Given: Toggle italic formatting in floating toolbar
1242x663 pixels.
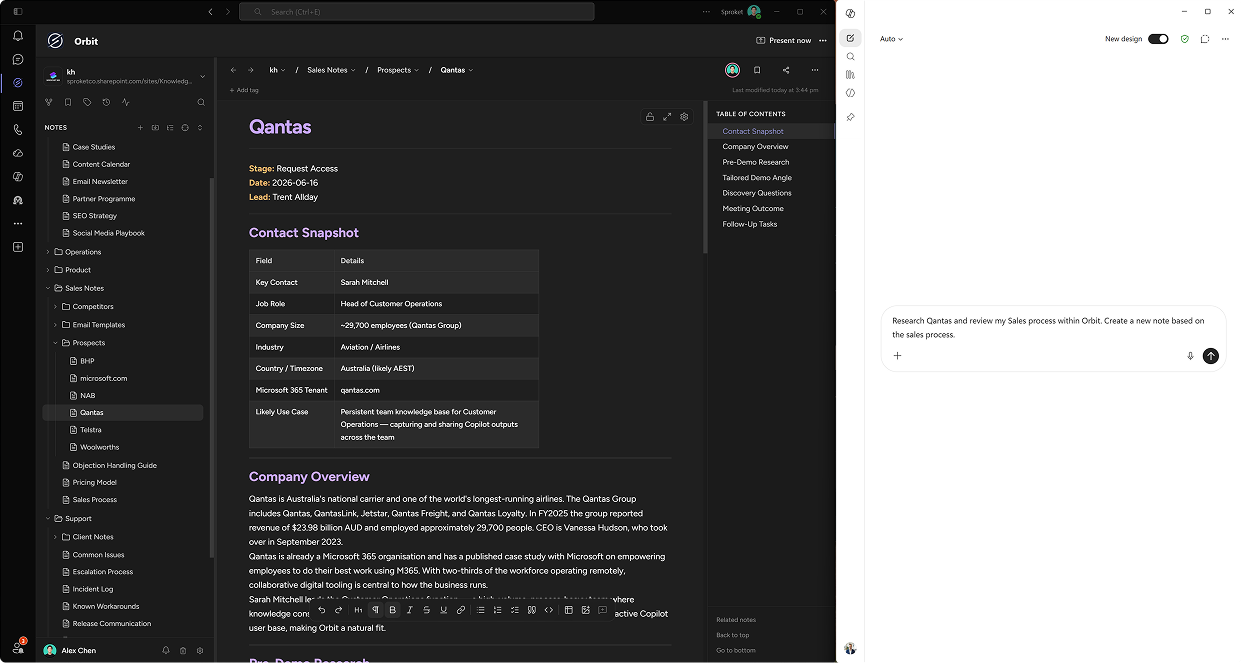Looking at the screenshot, I should pos(409,610).
